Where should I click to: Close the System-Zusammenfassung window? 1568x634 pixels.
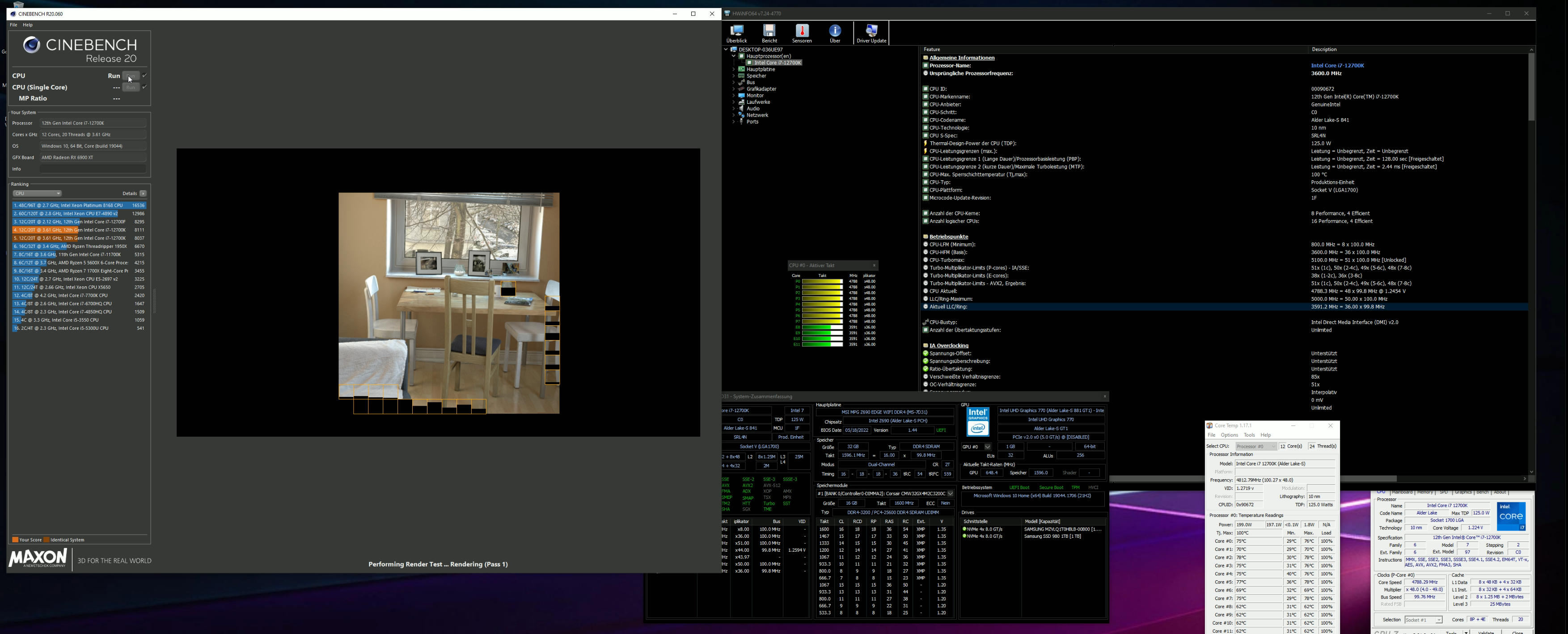pos(1104,396)
